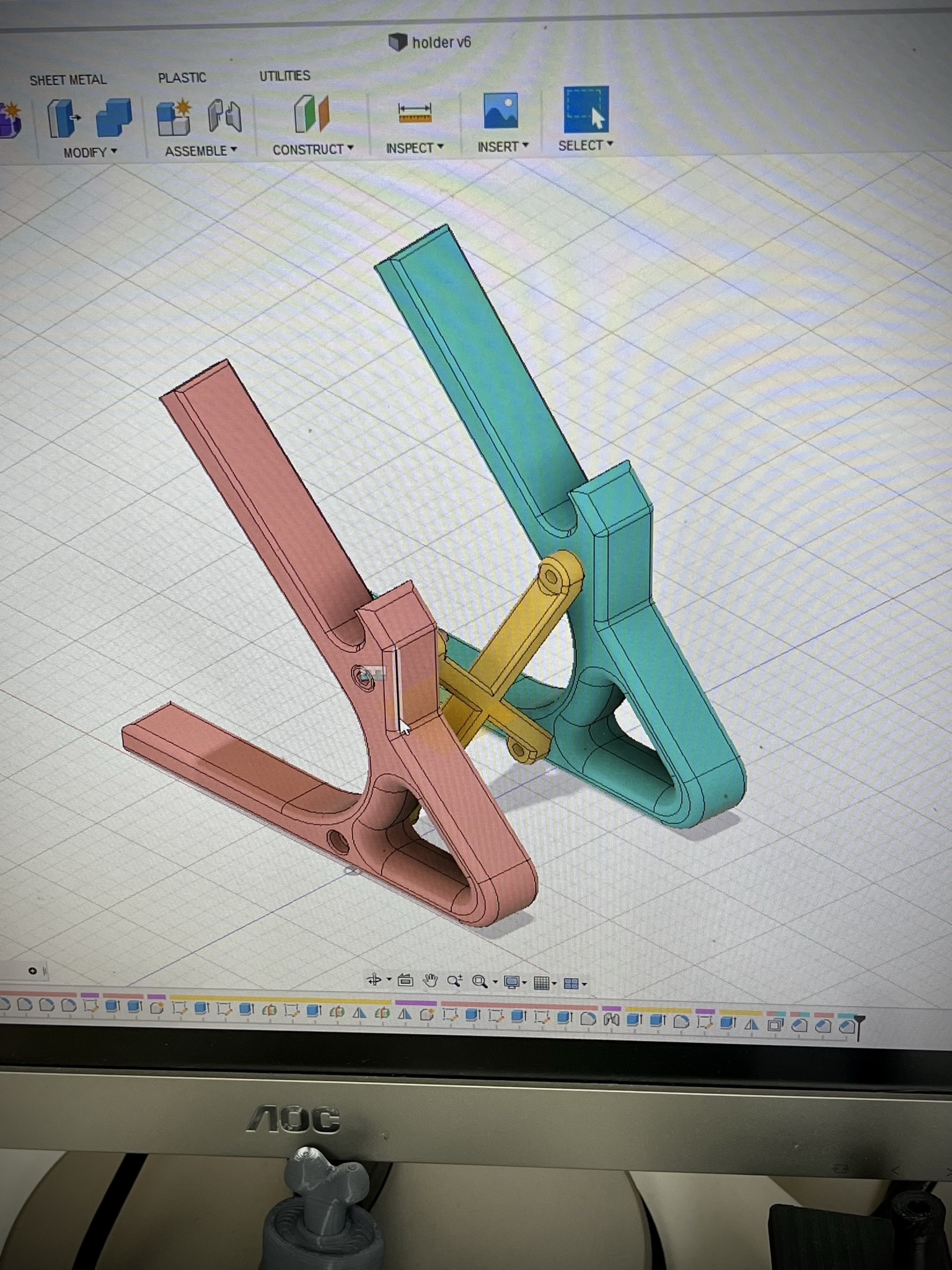Expand the INSERT dropdown menu
This screenshot has width=952, height=1270.
pos(503,146)
